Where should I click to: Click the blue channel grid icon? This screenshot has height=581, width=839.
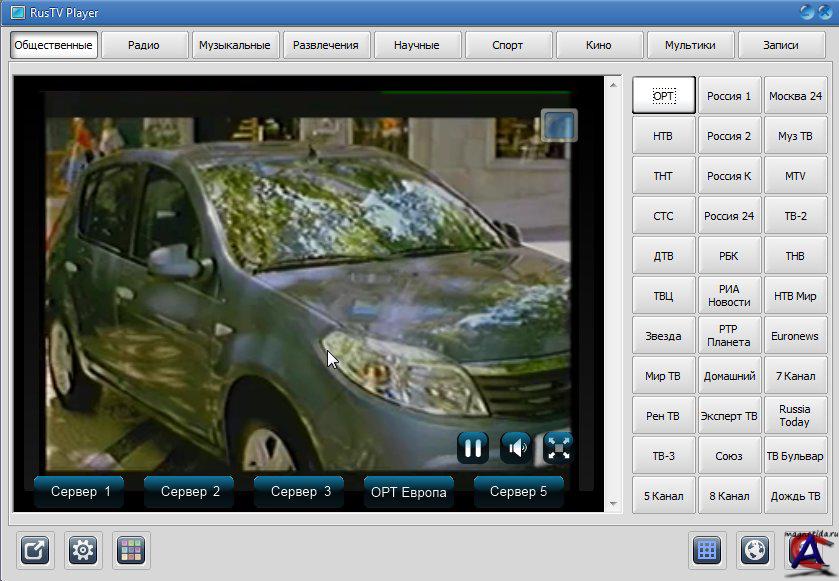(707, 549)
